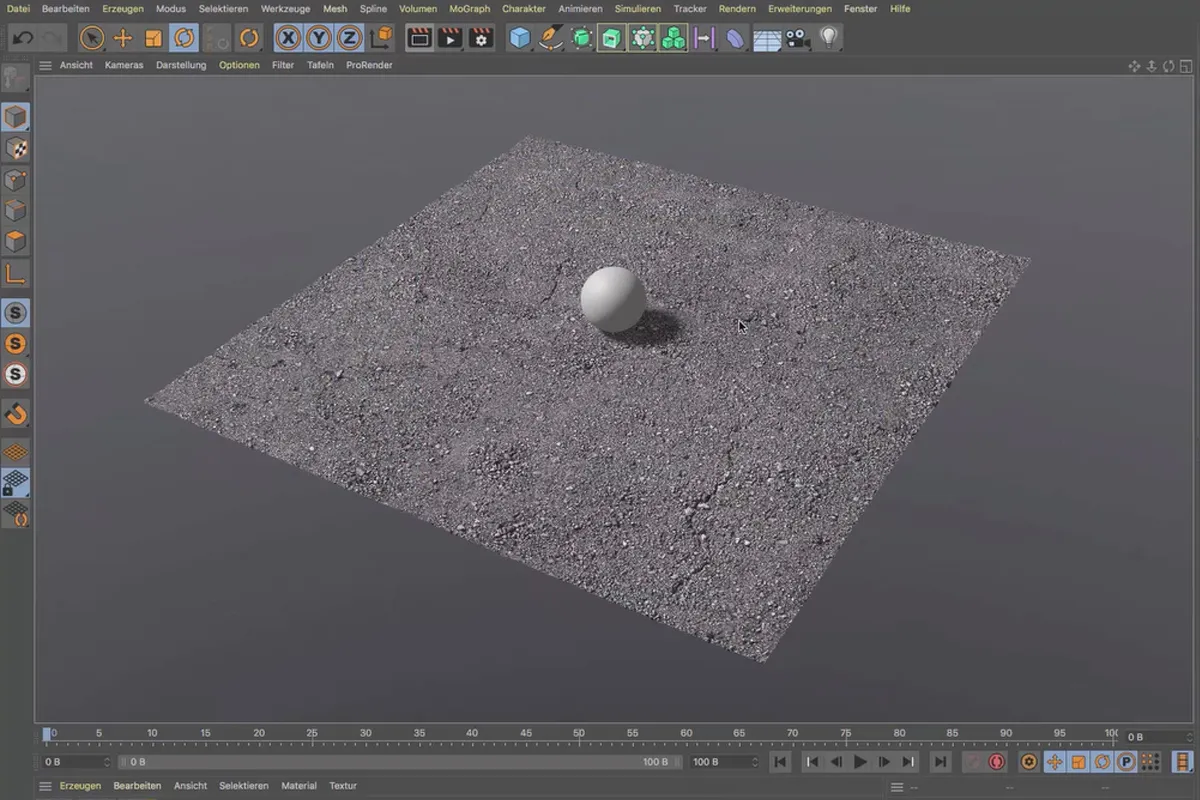The height and width of the screenshot is (800, 1200).
Task: Enable snapping with the magnet icon
Action: pos(16,413)
